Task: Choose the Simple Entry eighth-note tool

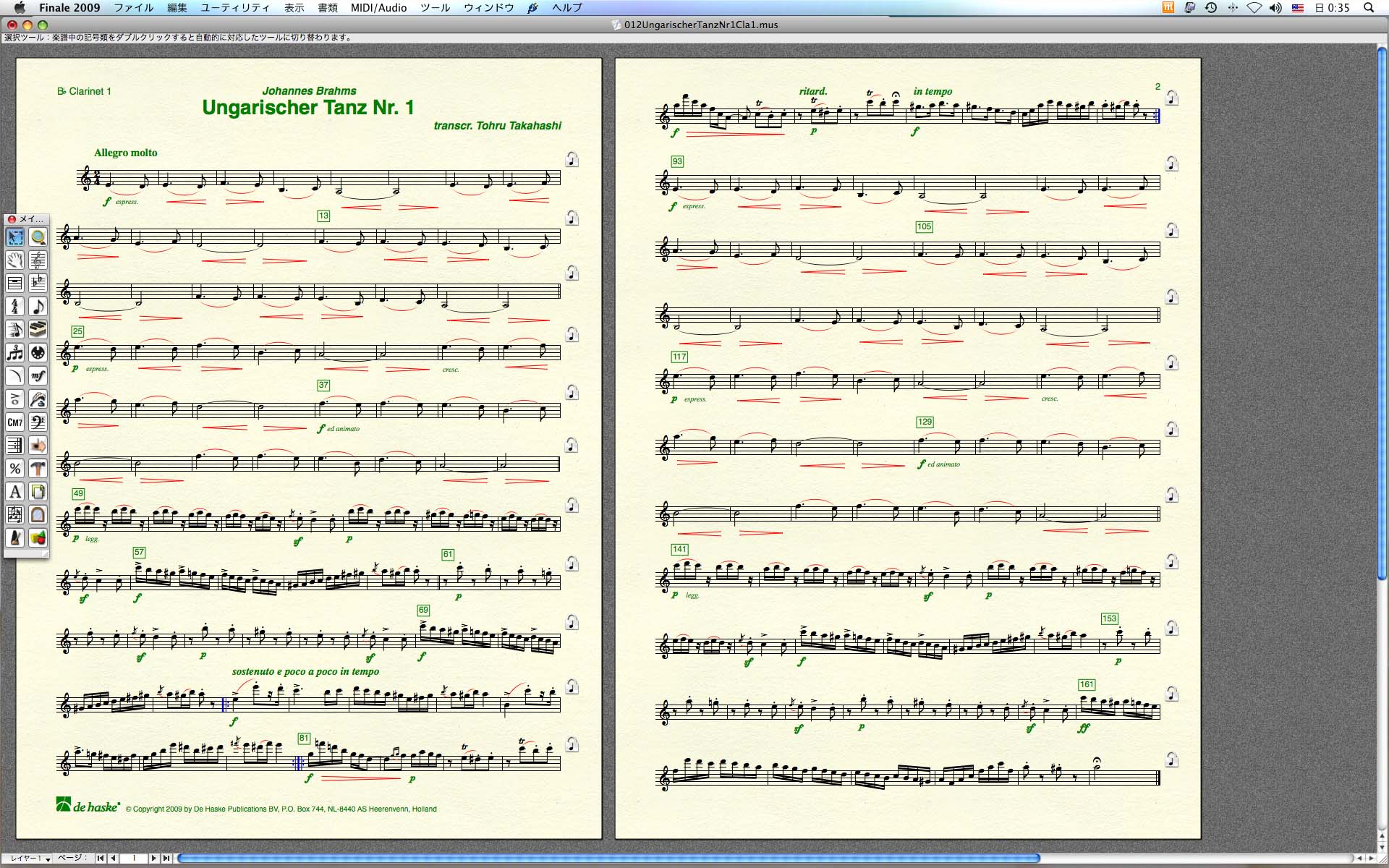Action: click(38, 307)
